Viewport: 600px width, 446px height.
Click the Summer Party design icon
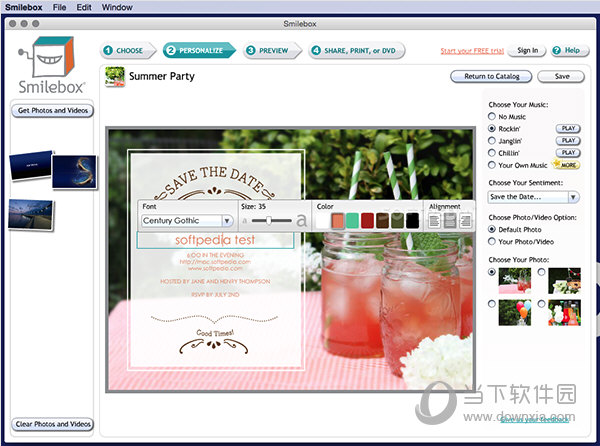tap(115, 77)
